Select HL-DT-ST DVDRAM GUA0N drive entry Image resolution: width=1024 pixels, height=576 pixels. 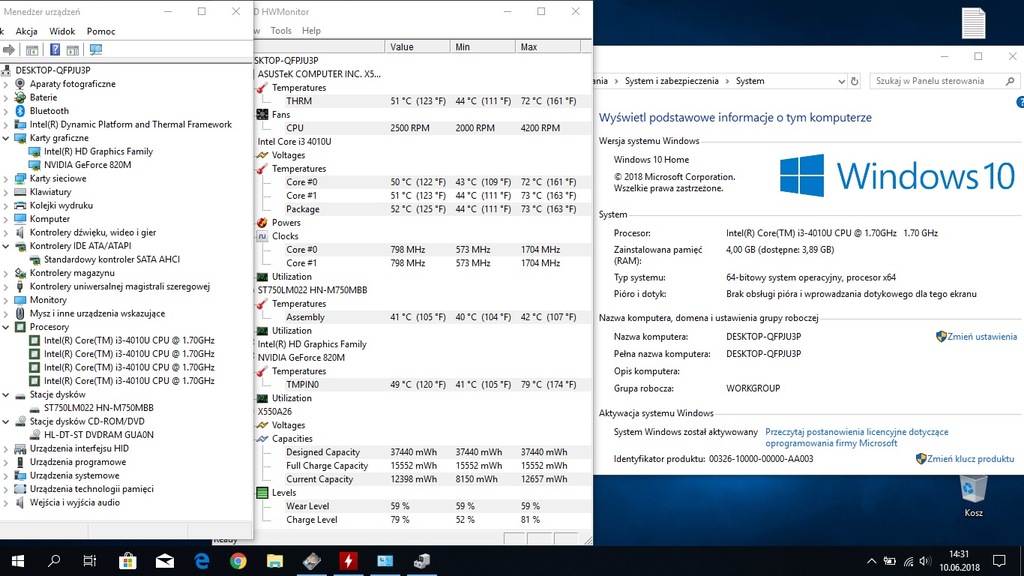tap(99, 435)
